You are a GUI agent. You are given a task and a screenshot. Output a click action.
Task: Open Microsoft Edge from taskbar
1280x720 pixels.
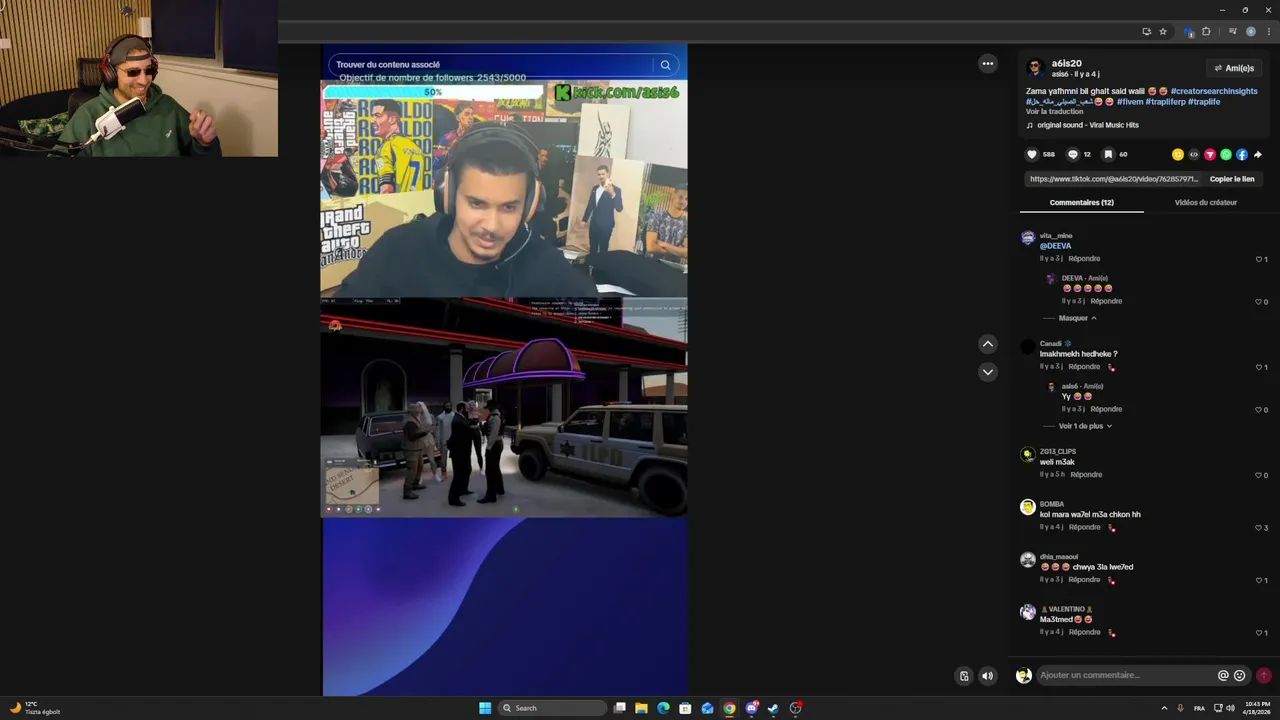pos(663,708)
